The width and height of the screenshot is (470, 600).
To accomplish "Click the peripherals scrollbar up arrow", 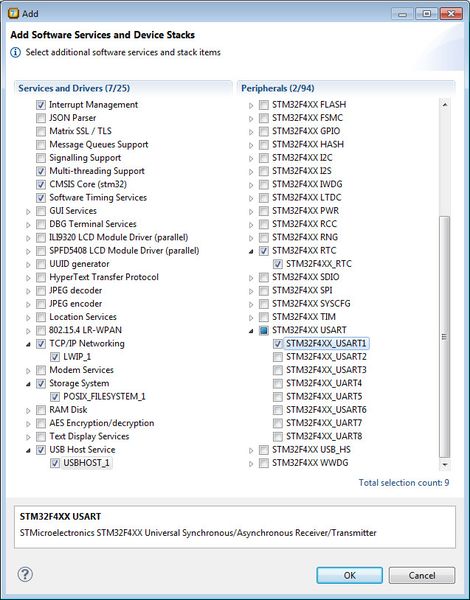I will (445, 104).
